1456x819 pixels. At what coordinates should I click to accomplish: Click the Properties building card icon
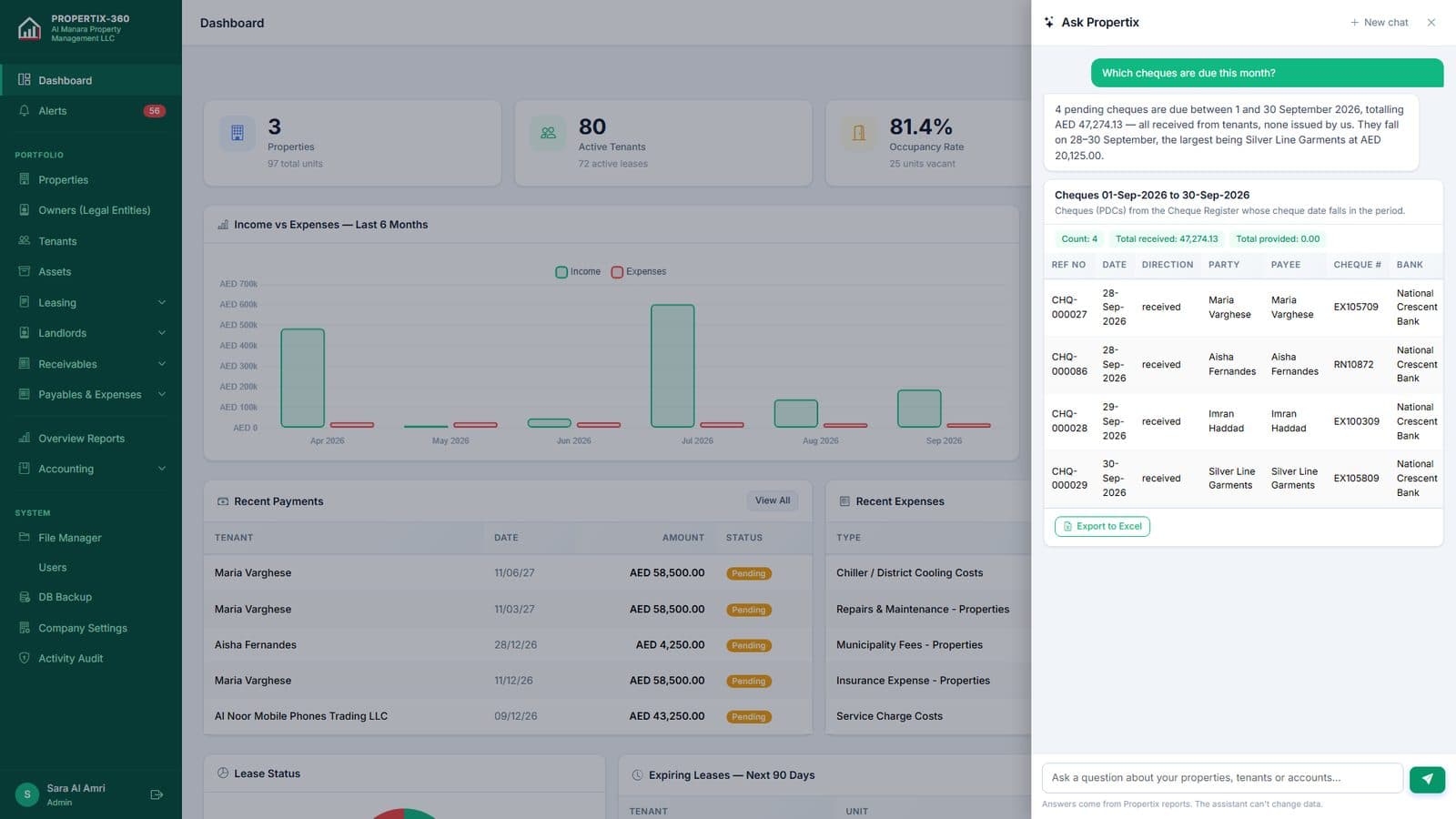click(238, 133)
